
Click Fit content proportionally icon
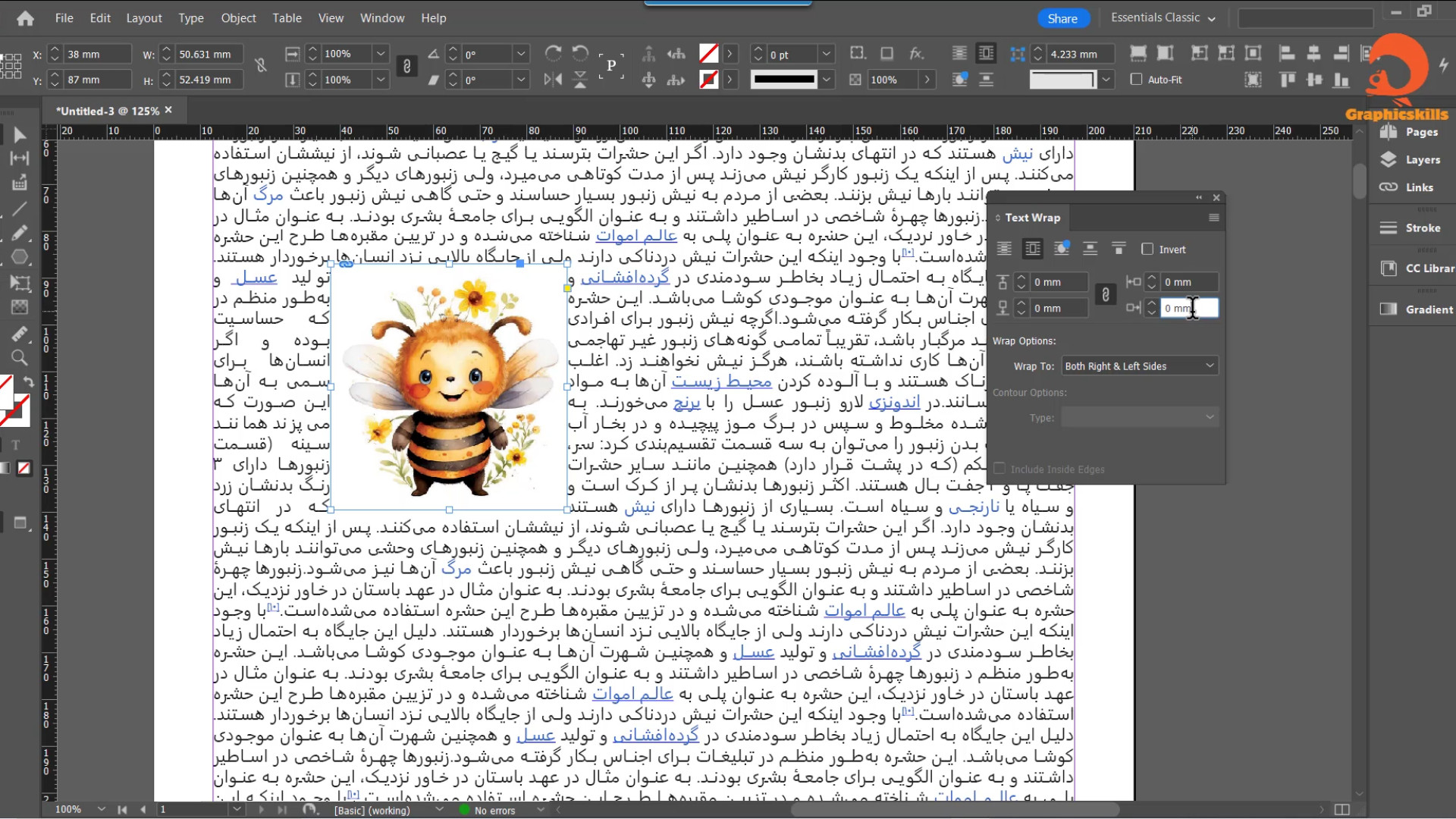pos(1166,54)
